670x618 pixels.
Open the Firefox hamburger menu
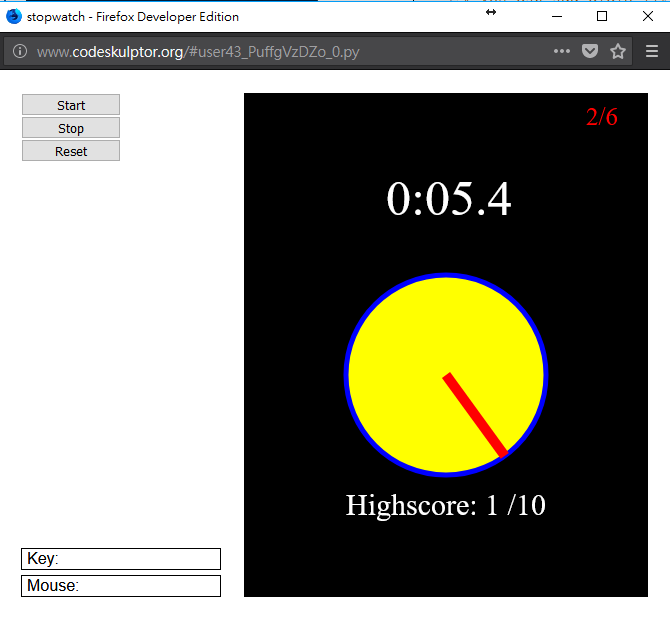(x=651, y=52)
